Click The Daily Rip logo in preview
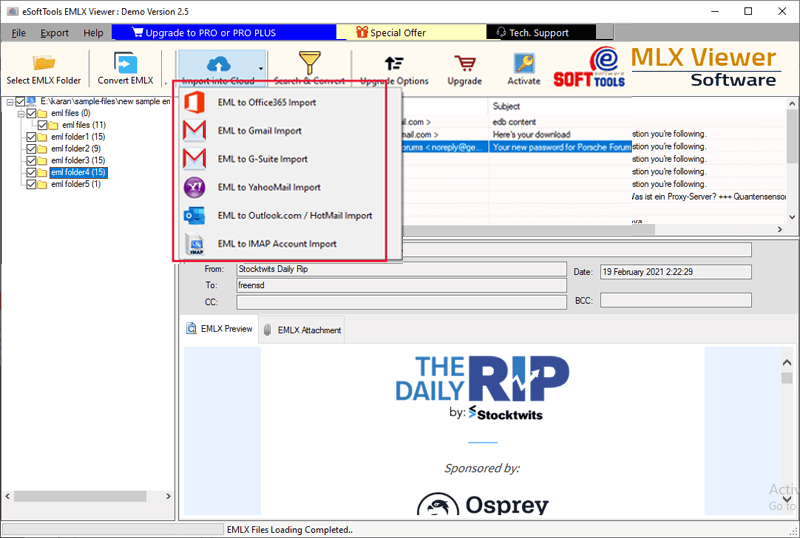The height and width of the screenshot is (538, 800). pyautogui.click(x=482, y=386)
